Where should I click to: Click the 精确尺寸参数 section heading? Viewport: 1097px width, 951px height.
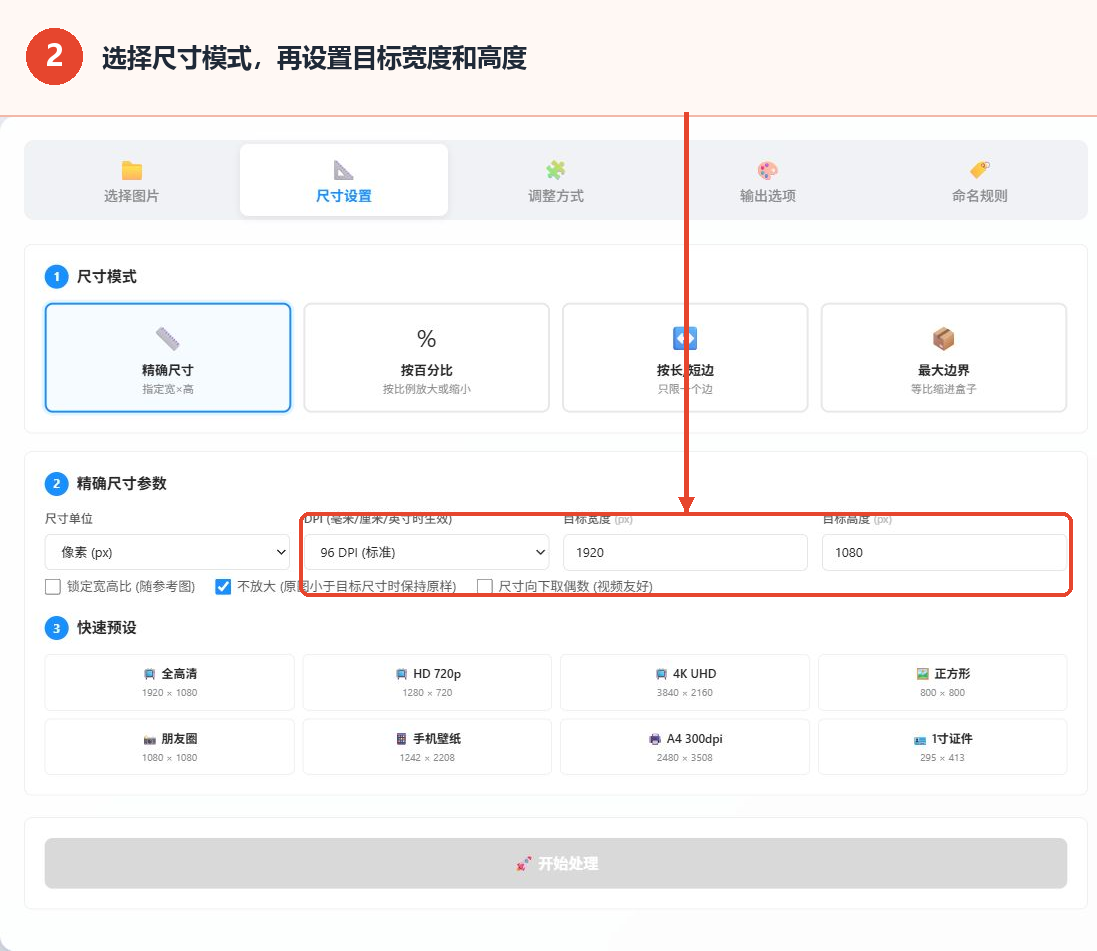tap(122, 484)
